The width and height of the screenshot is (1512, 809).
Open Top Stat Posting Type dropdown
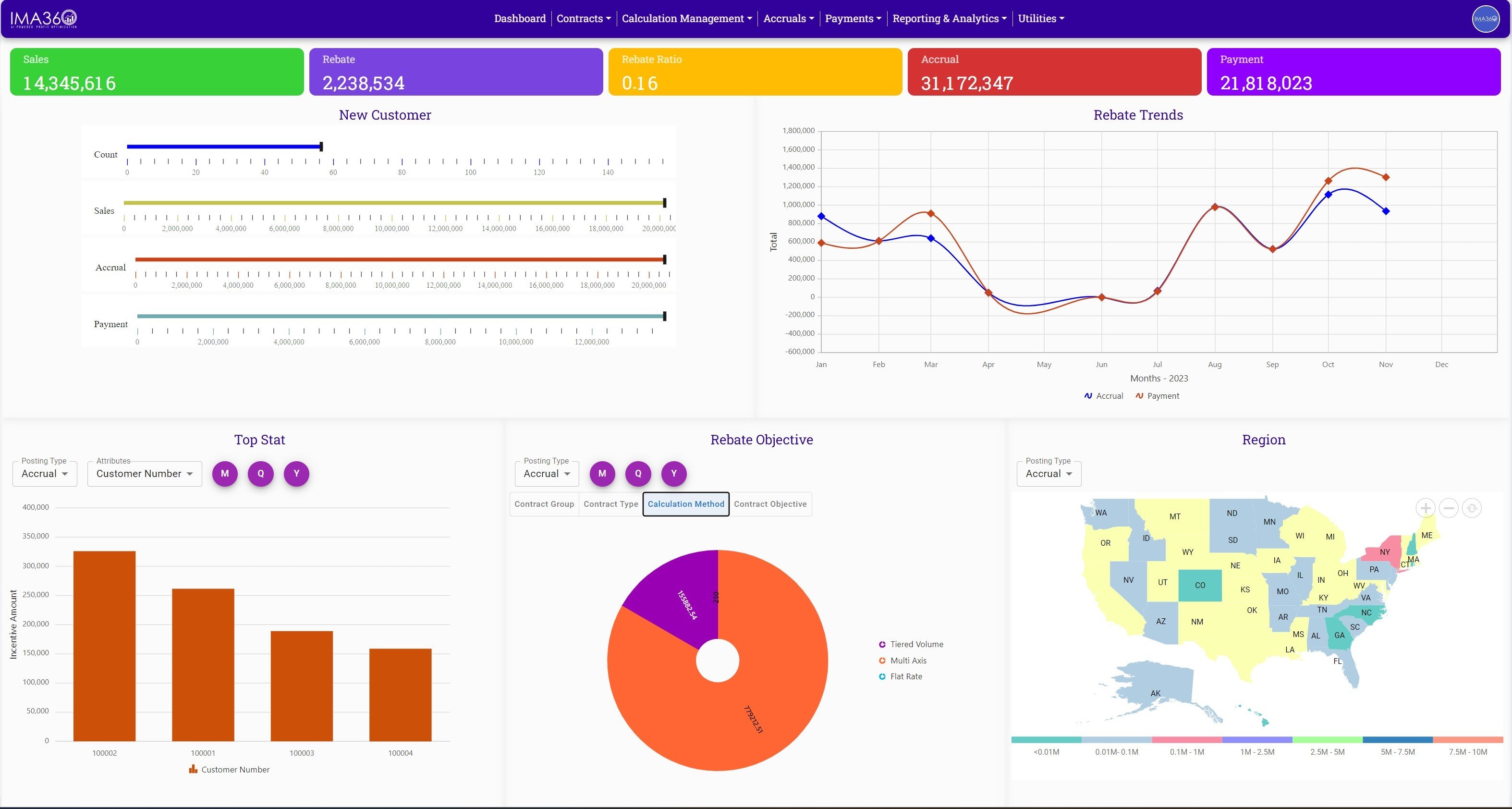(45, 474)
